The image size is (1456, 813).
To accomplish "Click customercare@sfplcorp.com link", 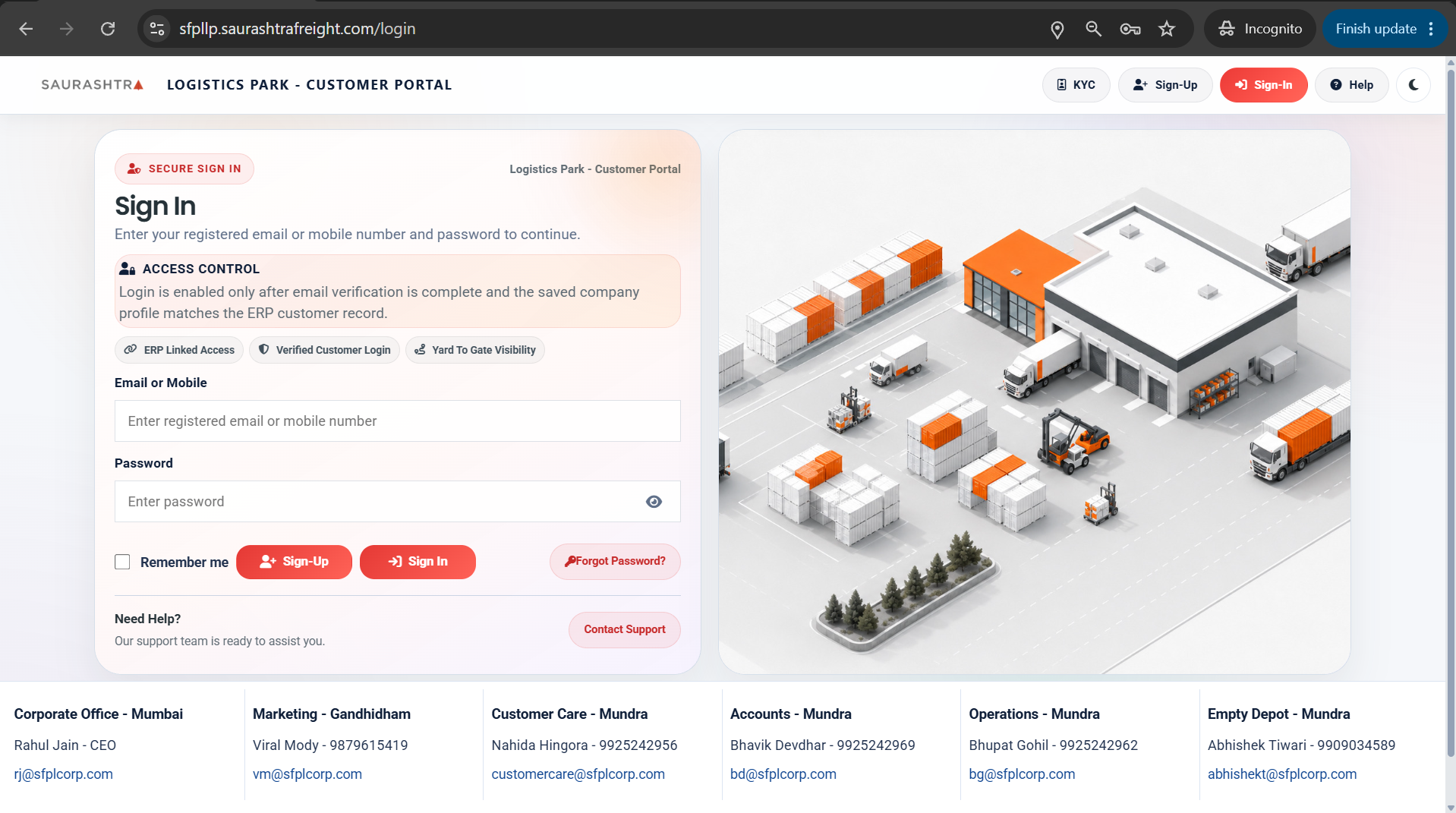I will (578, 774).
